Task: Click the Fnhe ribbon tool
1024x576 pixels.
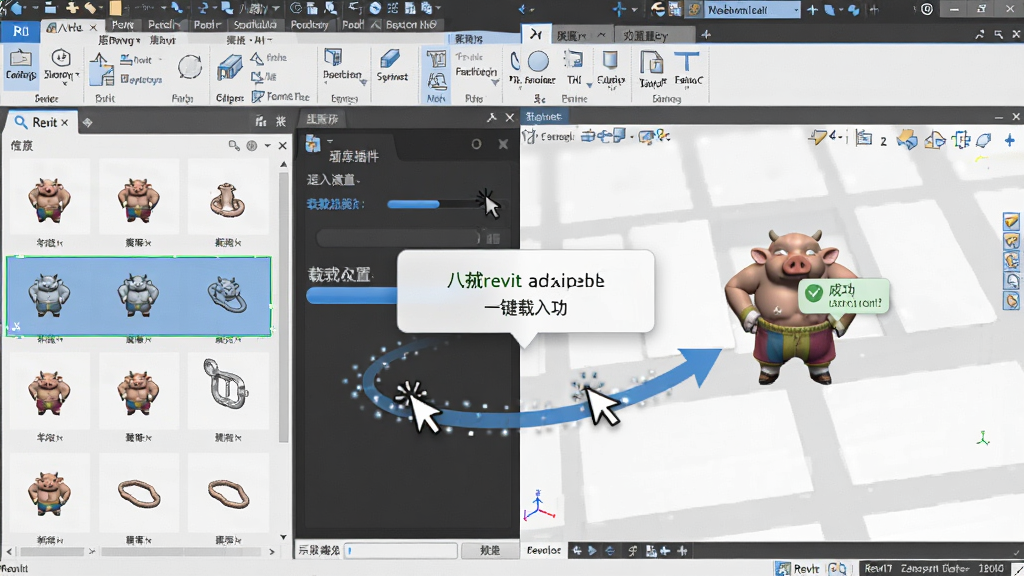Action: coord(269,57)
